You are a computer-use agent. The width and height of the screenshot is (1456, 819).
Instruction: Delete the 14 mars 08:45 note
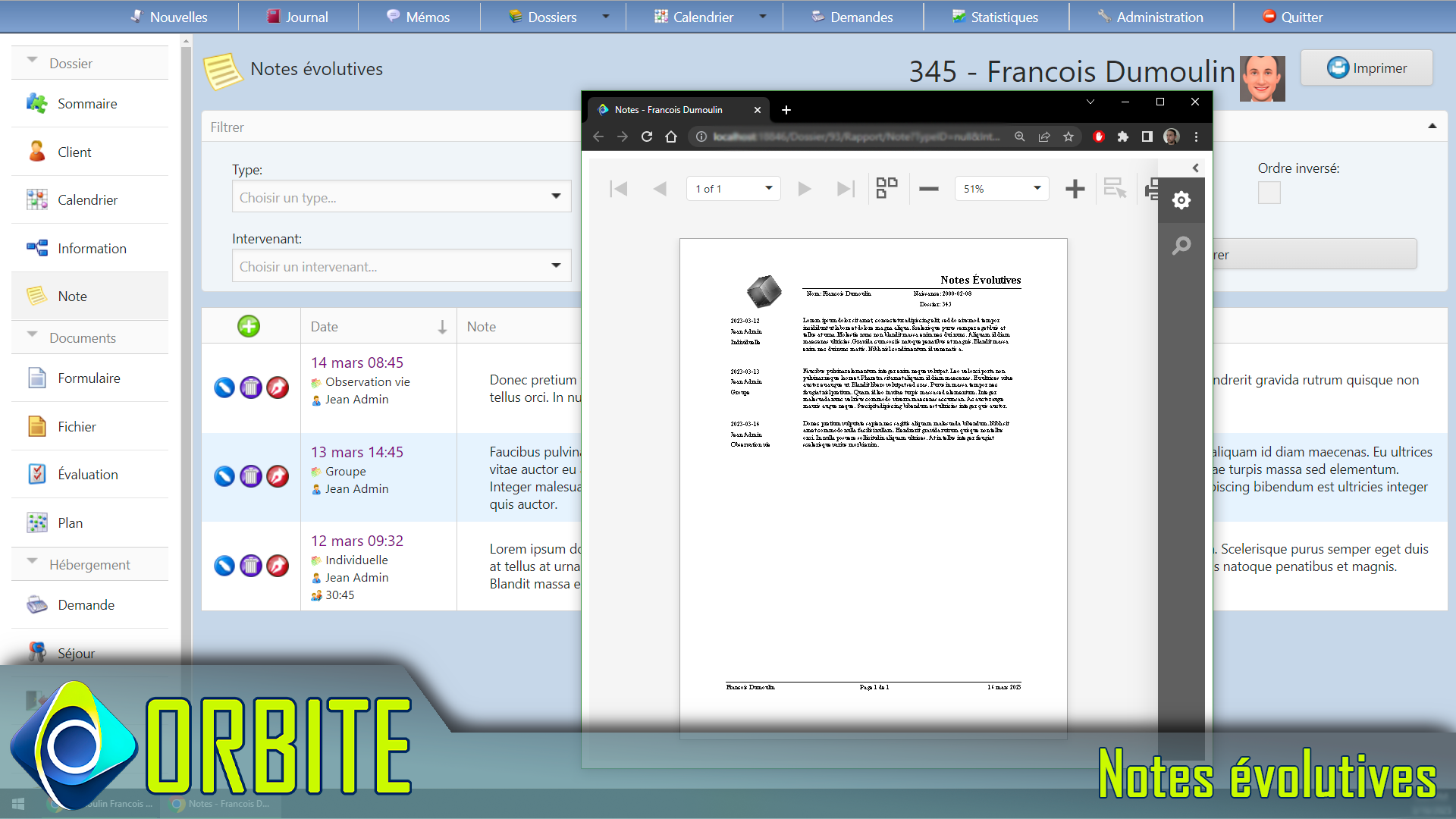tap(251, 388)
